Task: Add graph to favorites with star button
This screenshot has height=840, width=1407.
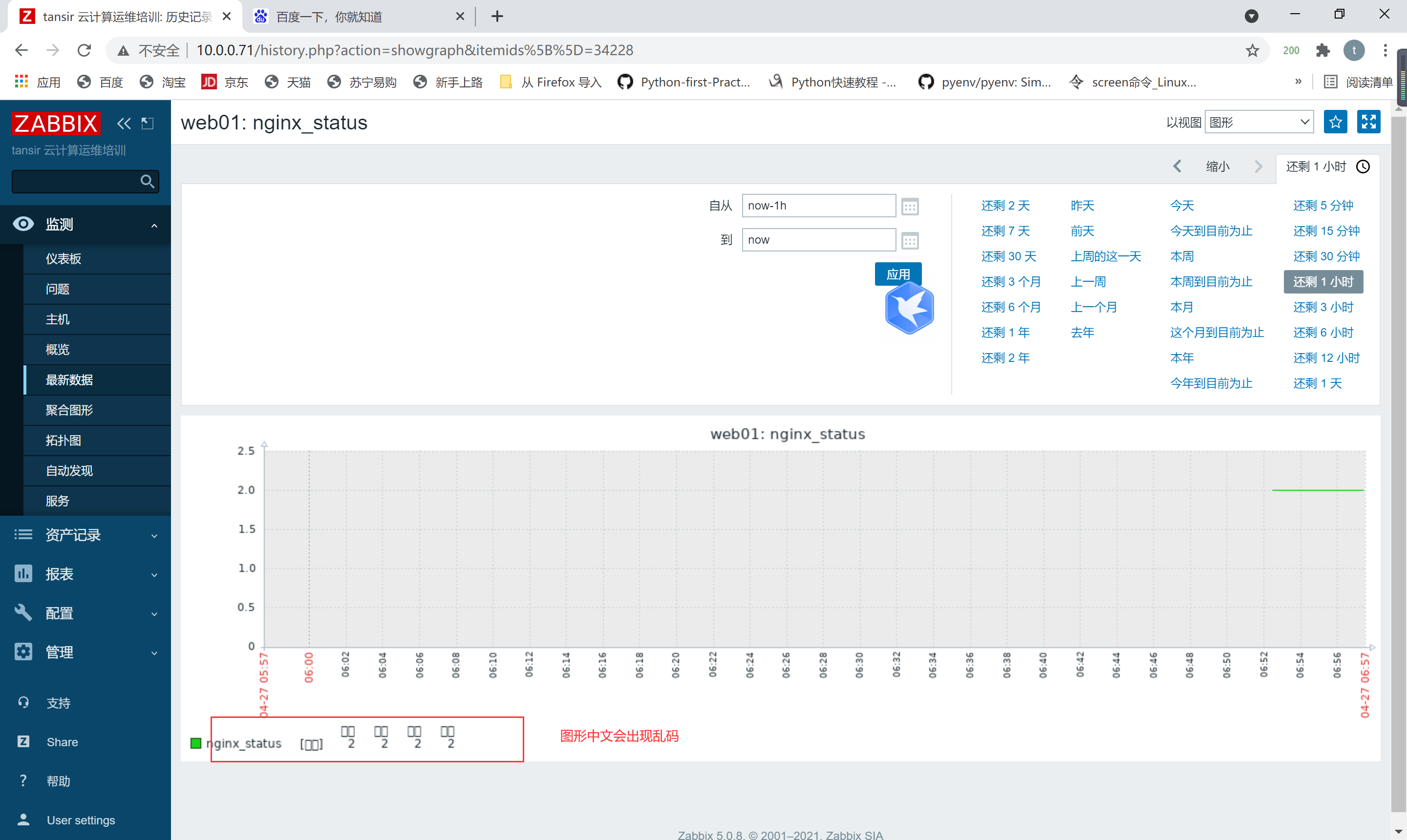Action: 1335,122
